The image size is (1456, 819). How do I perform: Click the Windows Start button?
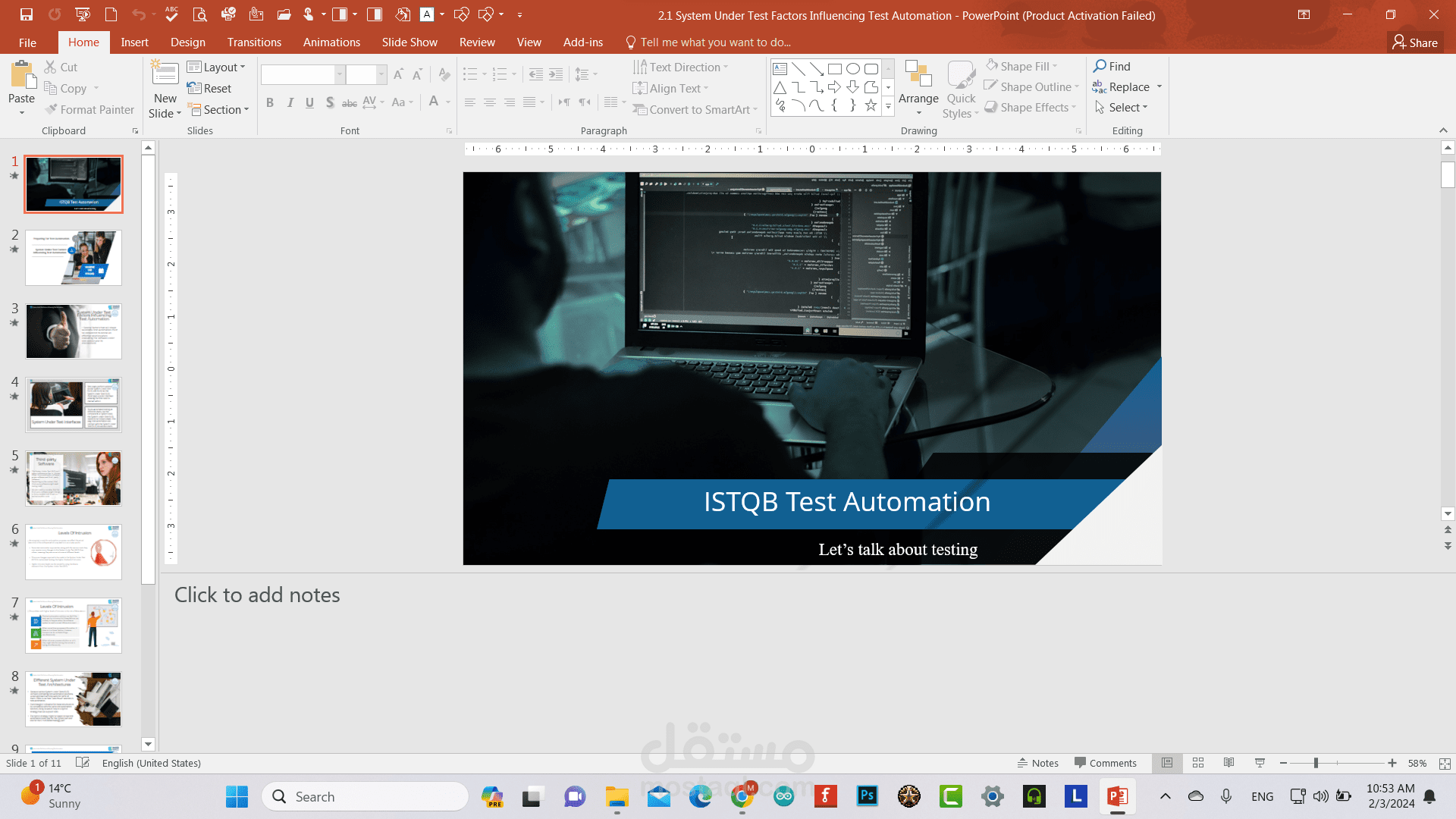237,796
